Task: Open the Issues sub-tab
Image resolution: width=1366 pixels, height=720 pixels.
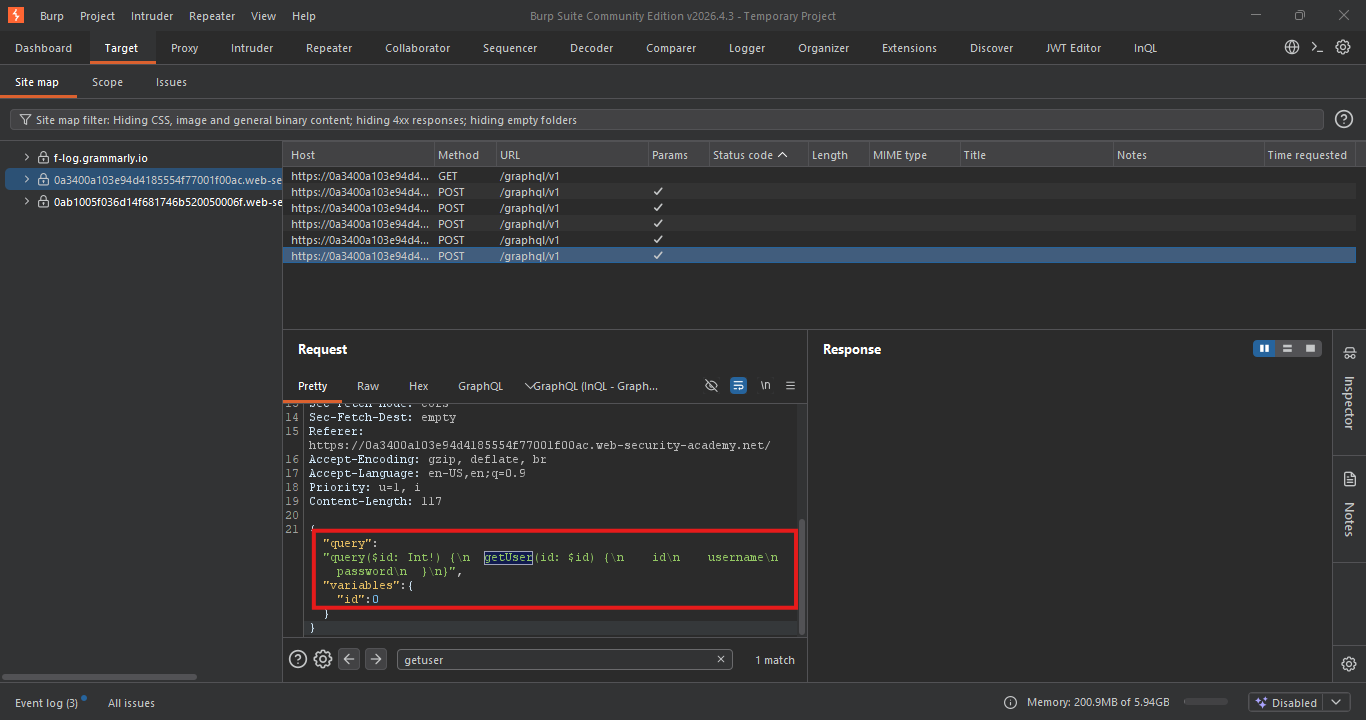Action: [171, 82]
